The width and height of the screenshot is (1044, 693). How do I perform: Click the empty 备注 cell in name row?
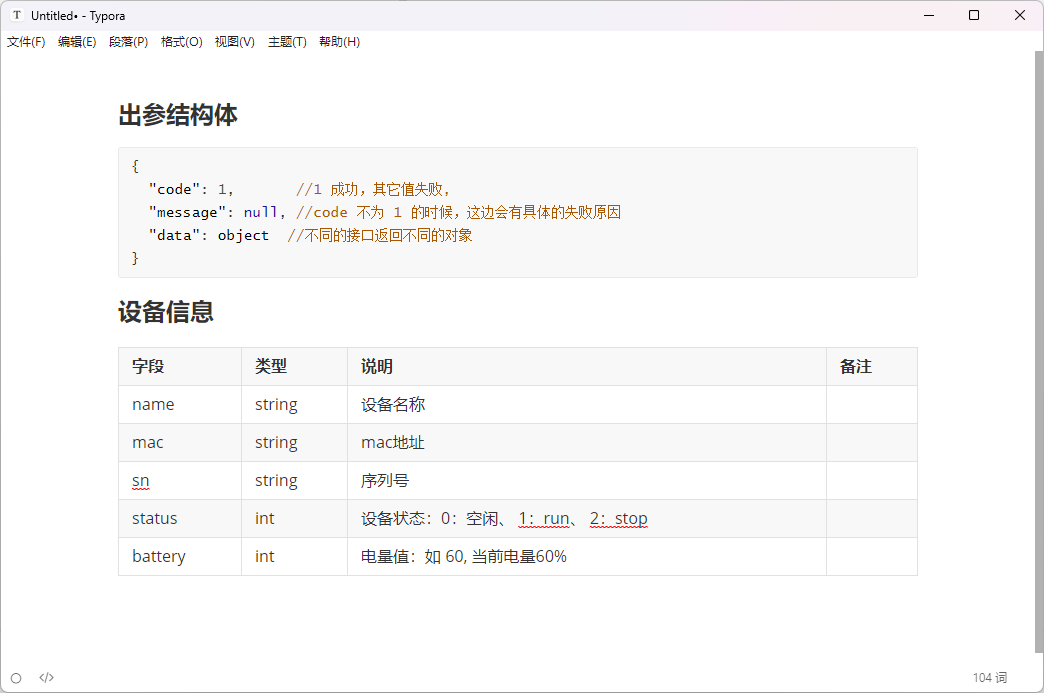pyautogui.click(x=872, y=404)
